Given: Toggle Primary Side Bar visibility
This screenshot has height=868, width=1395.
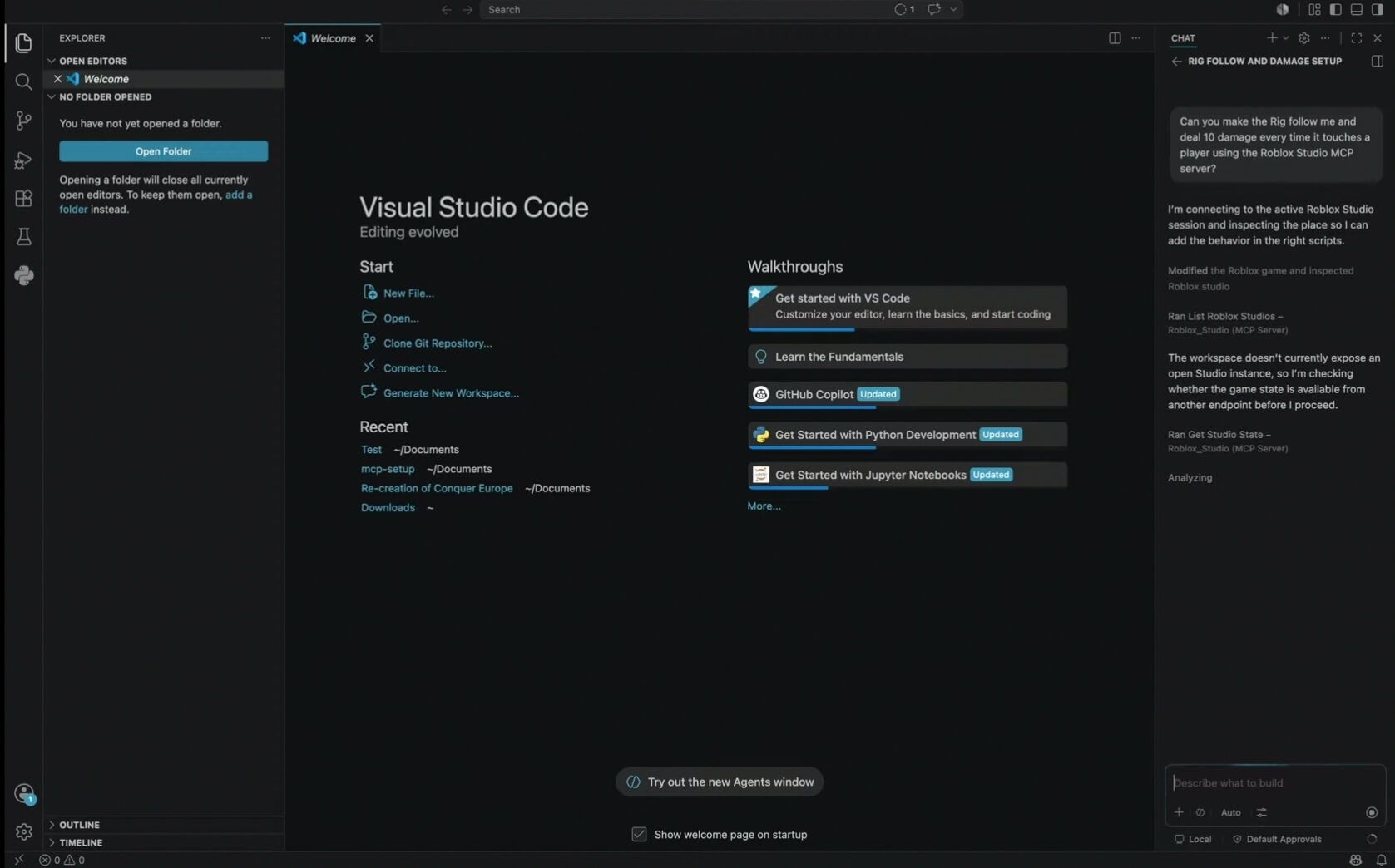Looking at the screenshot, I should click(1335, 10).
